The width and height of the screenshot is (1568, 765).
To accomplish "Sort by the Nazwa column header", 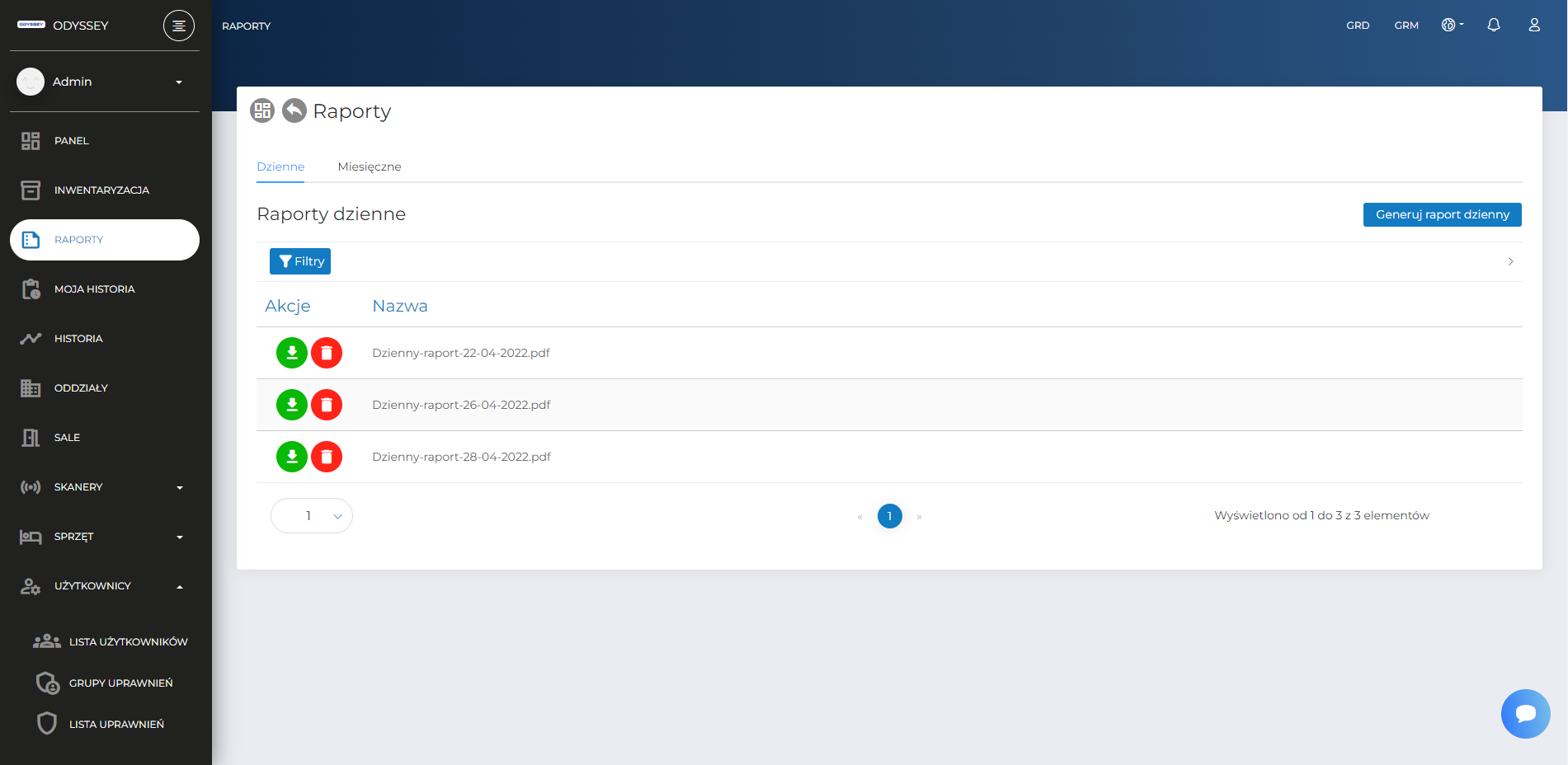I will [x=400, y=306].
